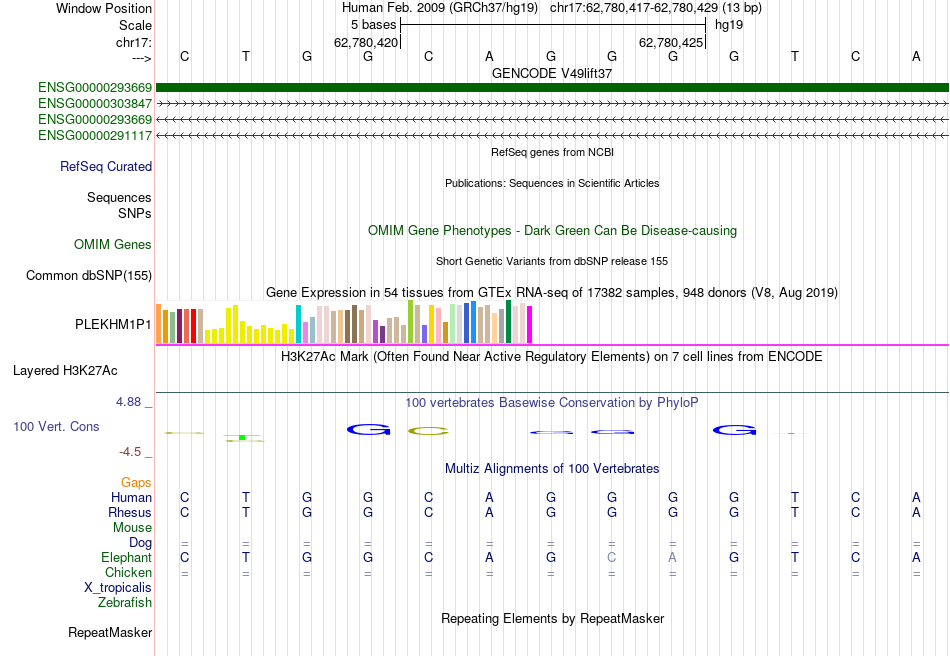Click the Zebrafish alignment row label

pos(125,603)
